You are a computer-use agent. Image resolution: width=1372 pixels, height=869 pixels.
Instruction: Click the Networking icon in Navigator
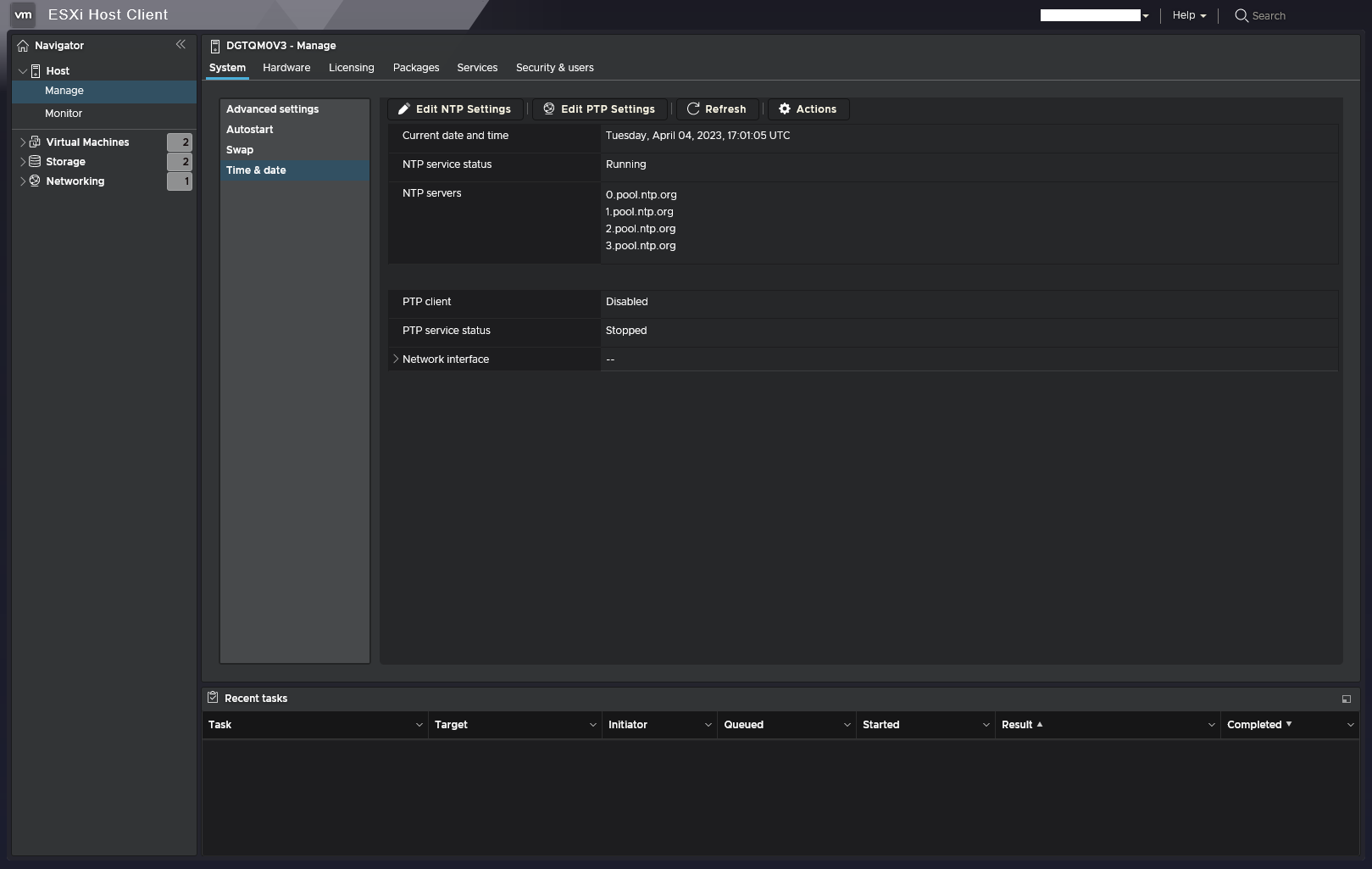[34, 181]
